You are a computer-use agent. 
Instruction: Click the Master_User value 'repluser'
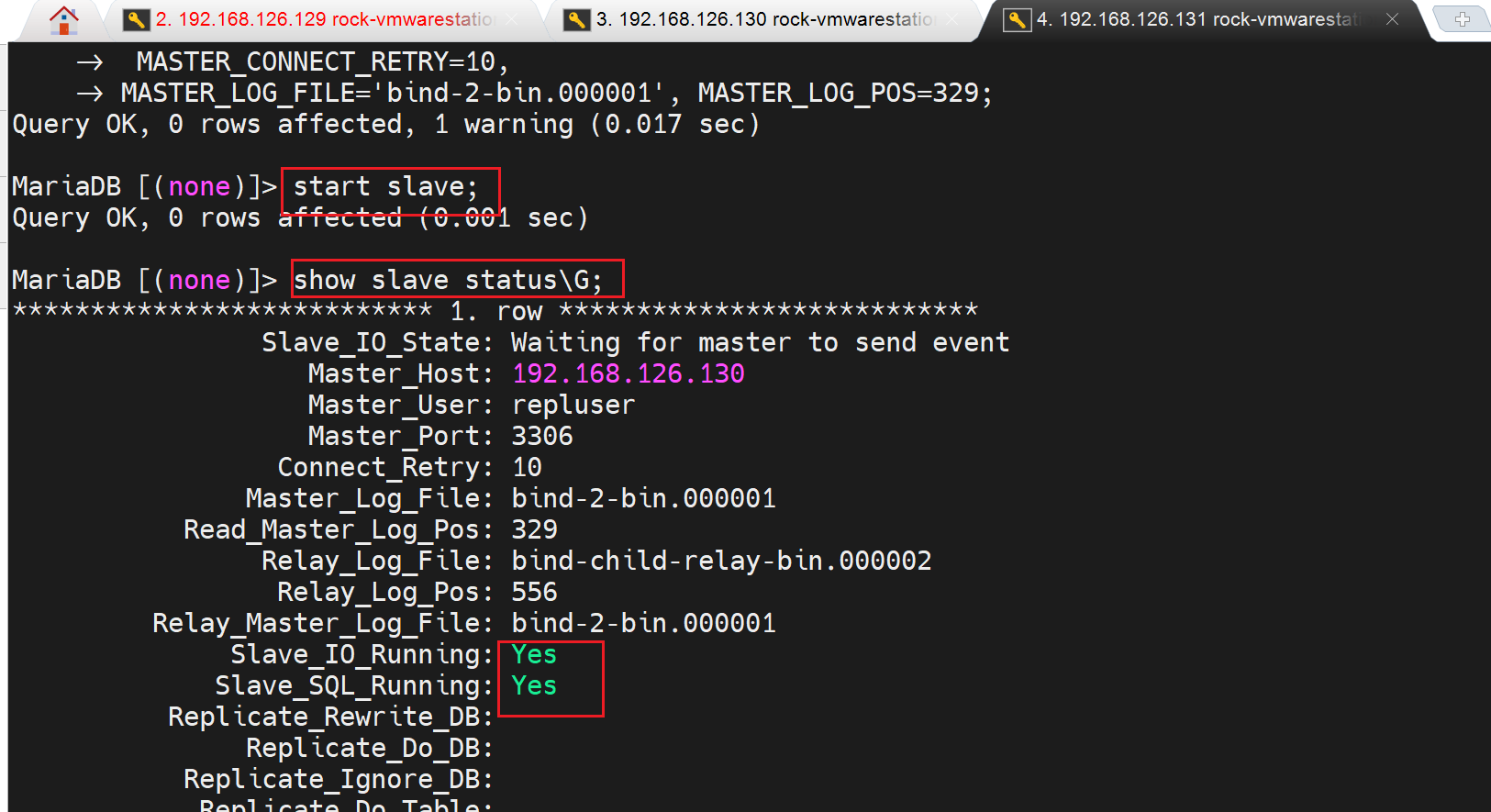[x=573, y=406]
